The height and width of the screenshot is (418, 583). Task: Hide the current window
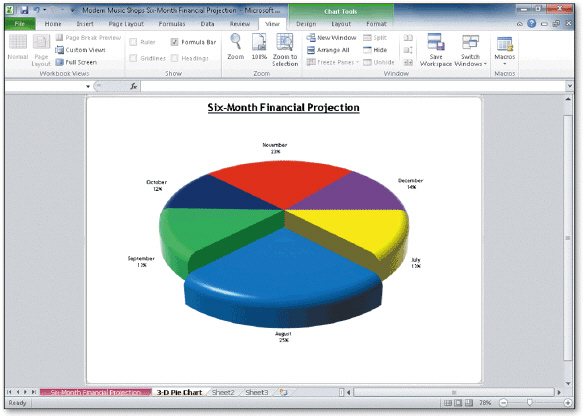[x=375, y=50]
